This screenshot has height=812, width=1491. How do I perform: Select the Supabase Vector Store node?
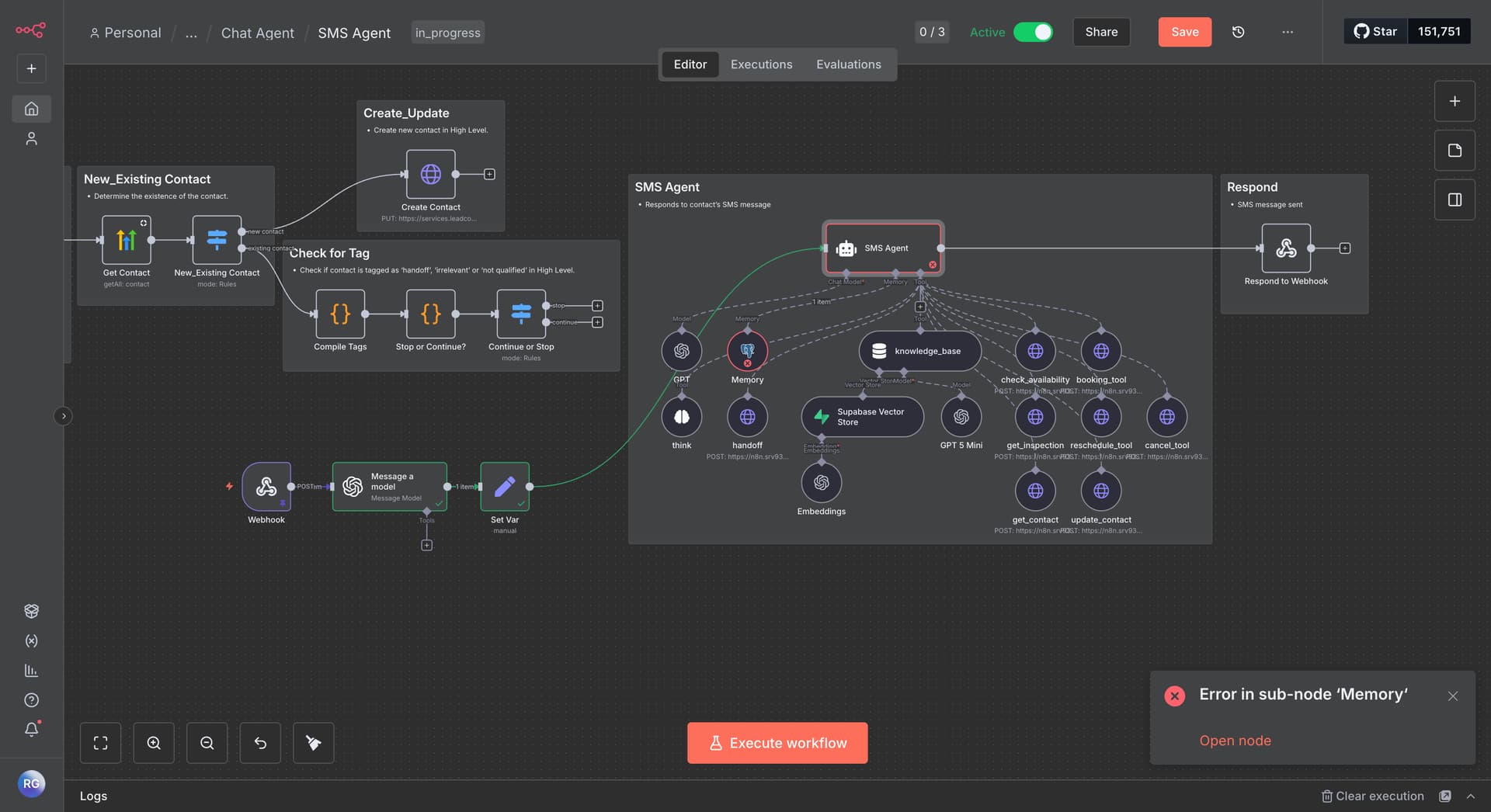tap(862, 417)
